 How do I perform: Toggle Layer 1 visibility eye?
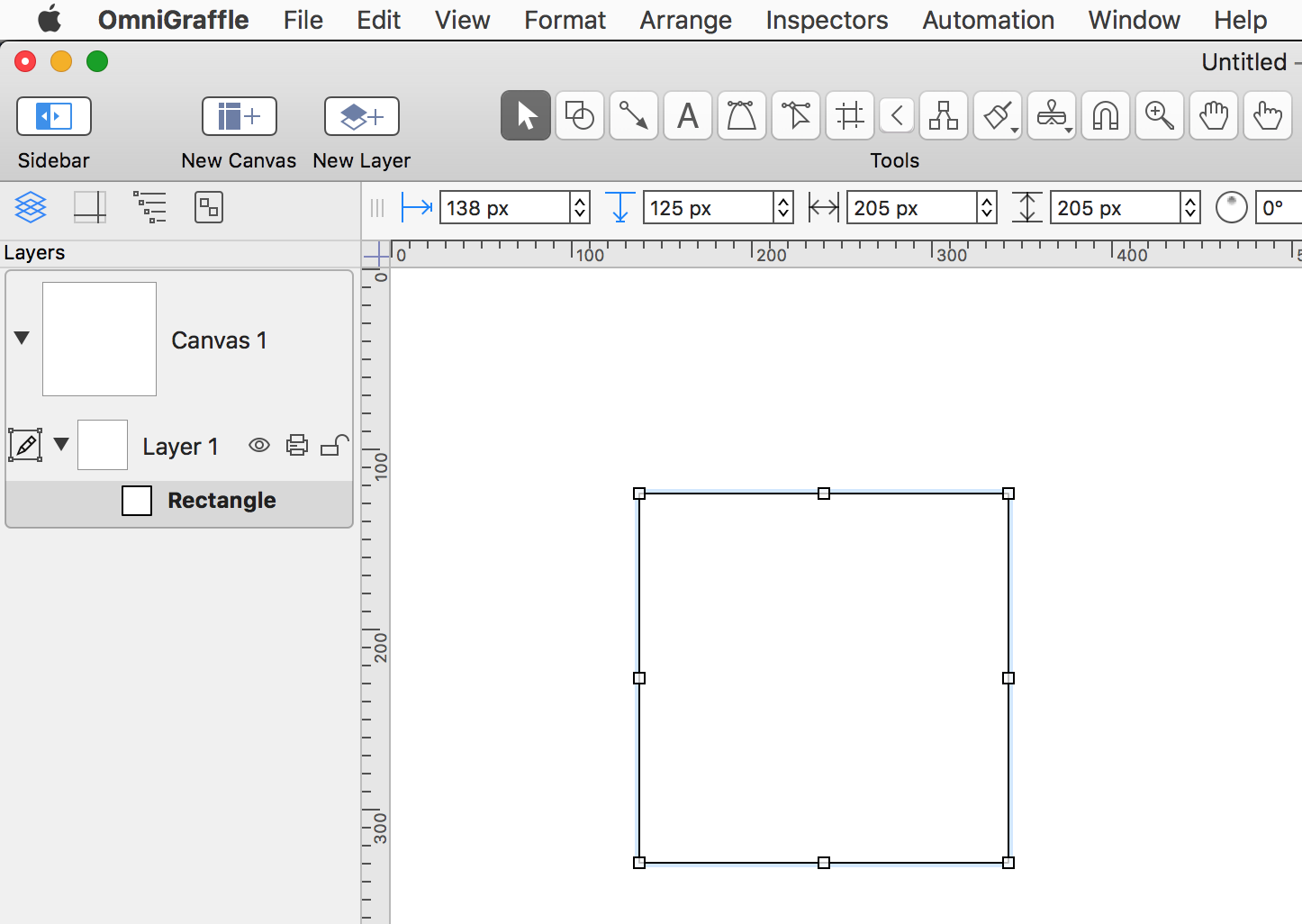259,445
